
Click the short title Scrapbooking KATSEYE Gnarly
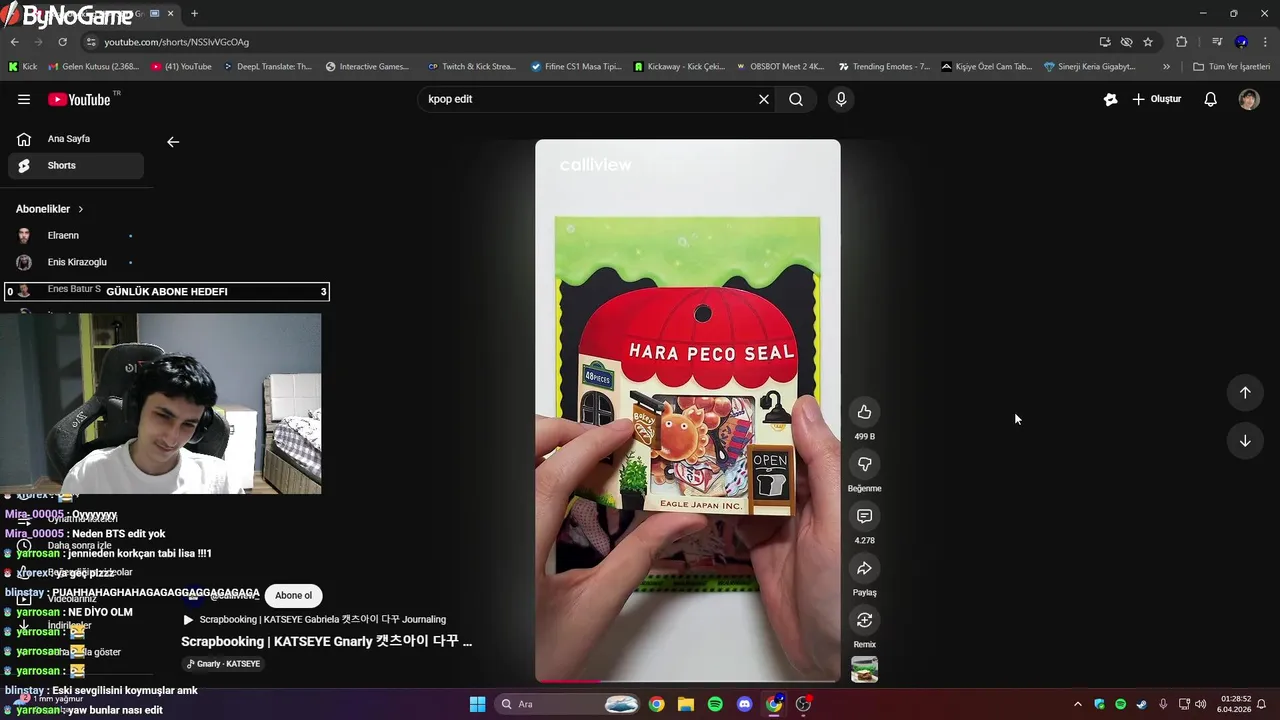tap(326, 641)
